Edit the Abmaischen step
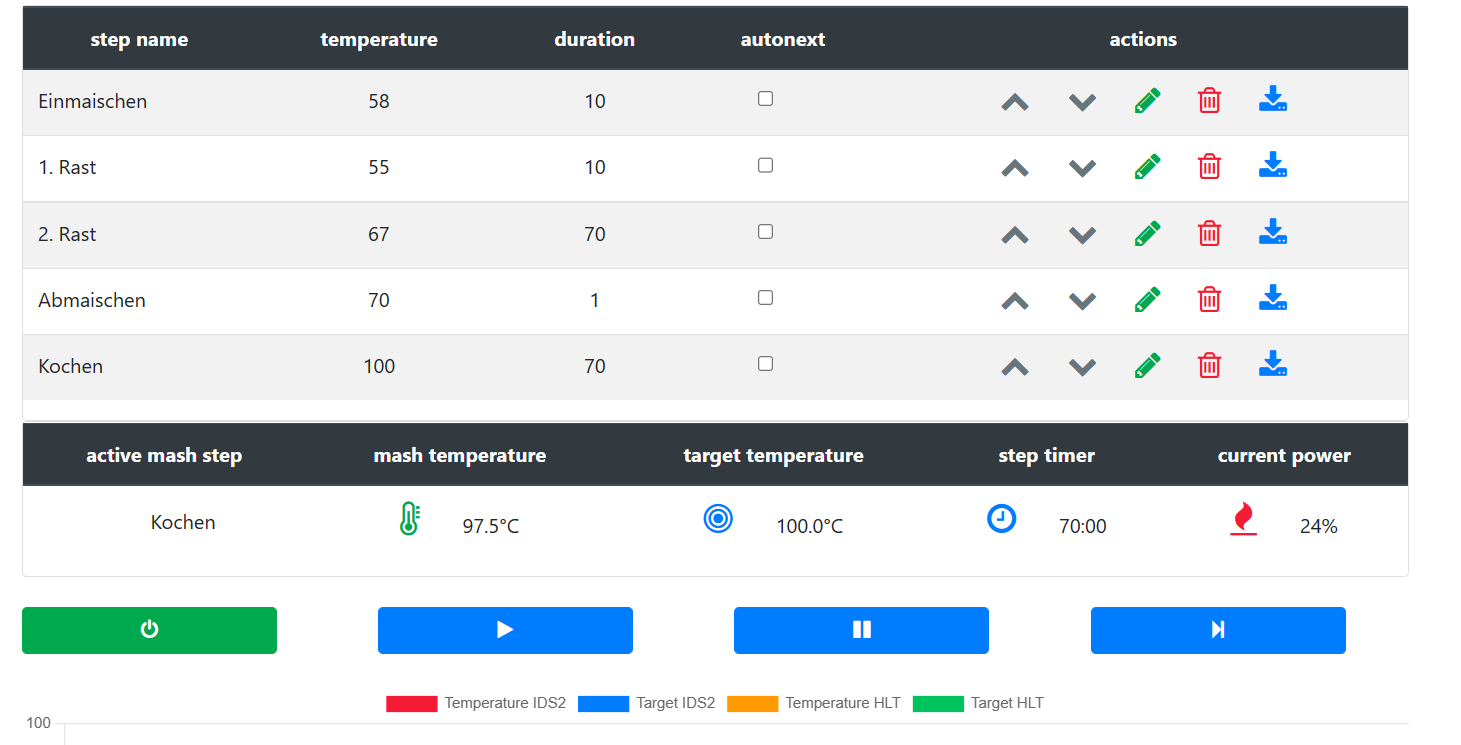This screenshot has height=745, width=1461. tap(1147, 299)
